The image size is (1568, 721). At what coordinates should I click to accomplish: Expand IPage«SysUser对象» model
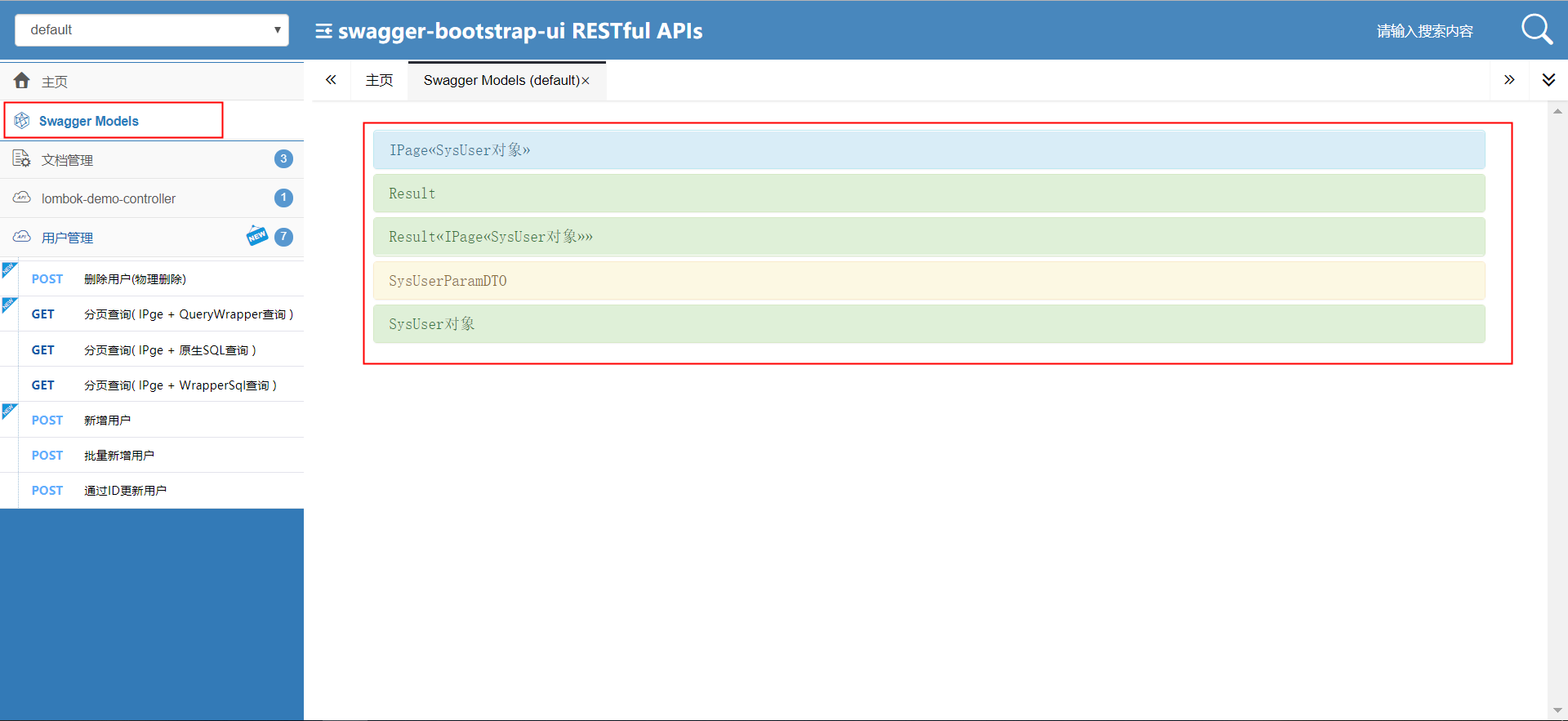[x=929, y=150]
